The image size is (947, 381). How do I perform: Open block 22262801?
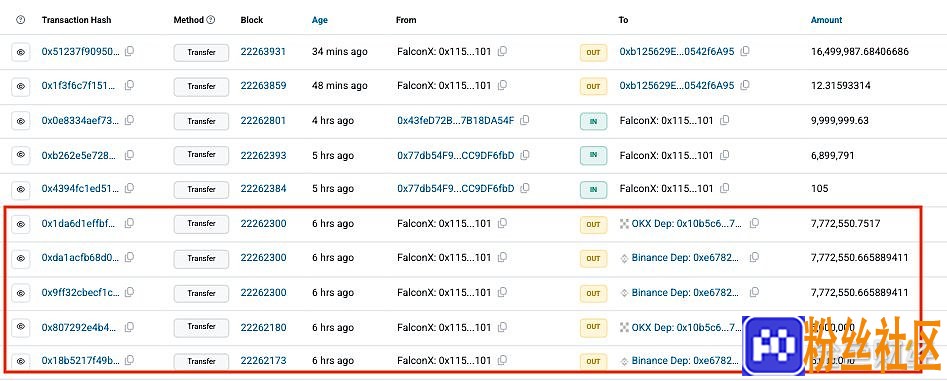263,120
